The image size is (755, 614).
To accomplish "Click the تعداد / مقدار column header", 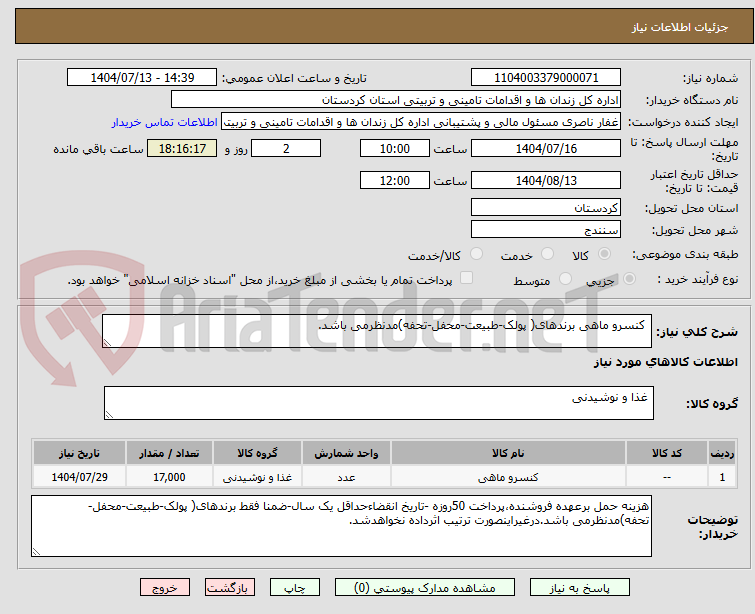I will [169, 453].
